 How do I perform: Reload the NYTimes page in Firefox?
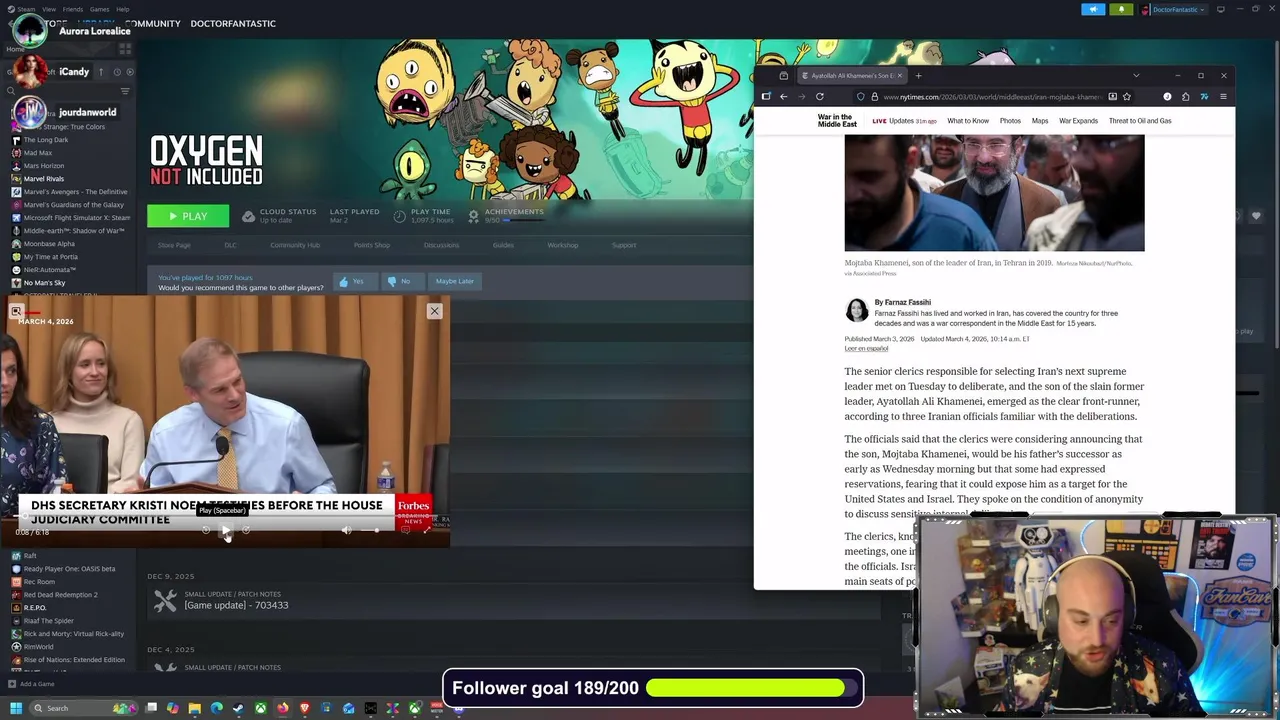click(x=819, y=97)
